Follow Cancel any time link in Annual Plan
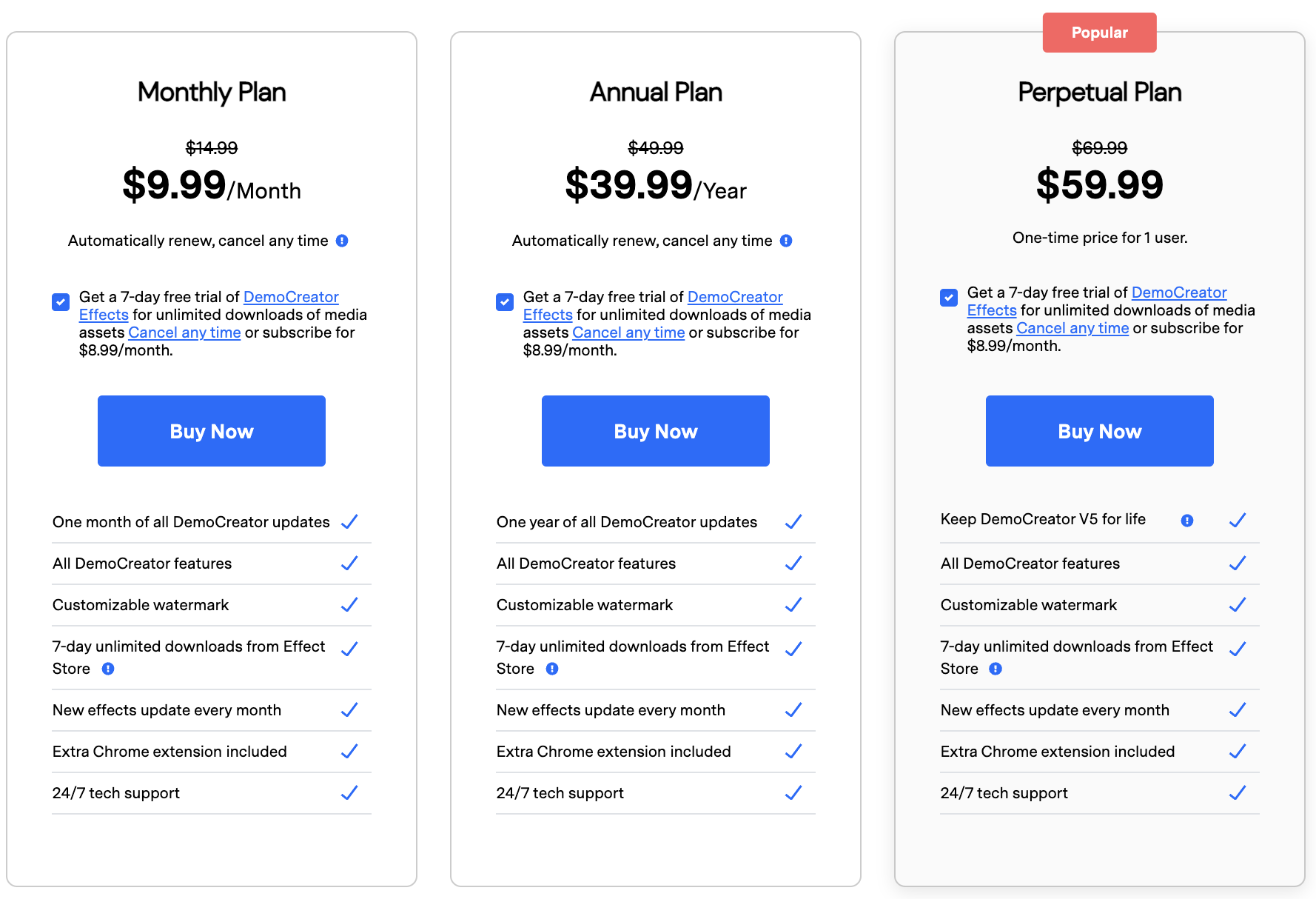Image resolution: width=1316 pixels, height=899 pixels. click(x=628, y=332)
